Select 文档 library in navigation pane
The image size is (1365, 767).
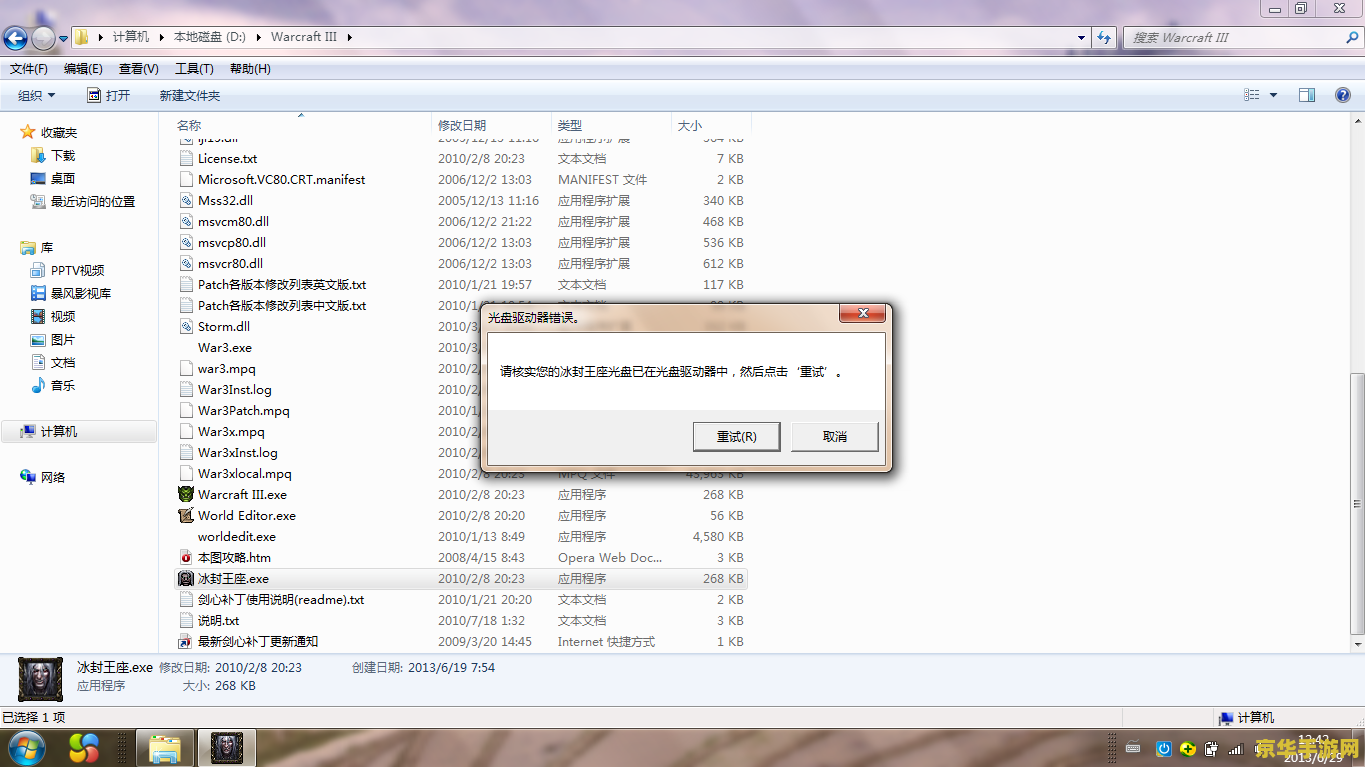point(63,362)
